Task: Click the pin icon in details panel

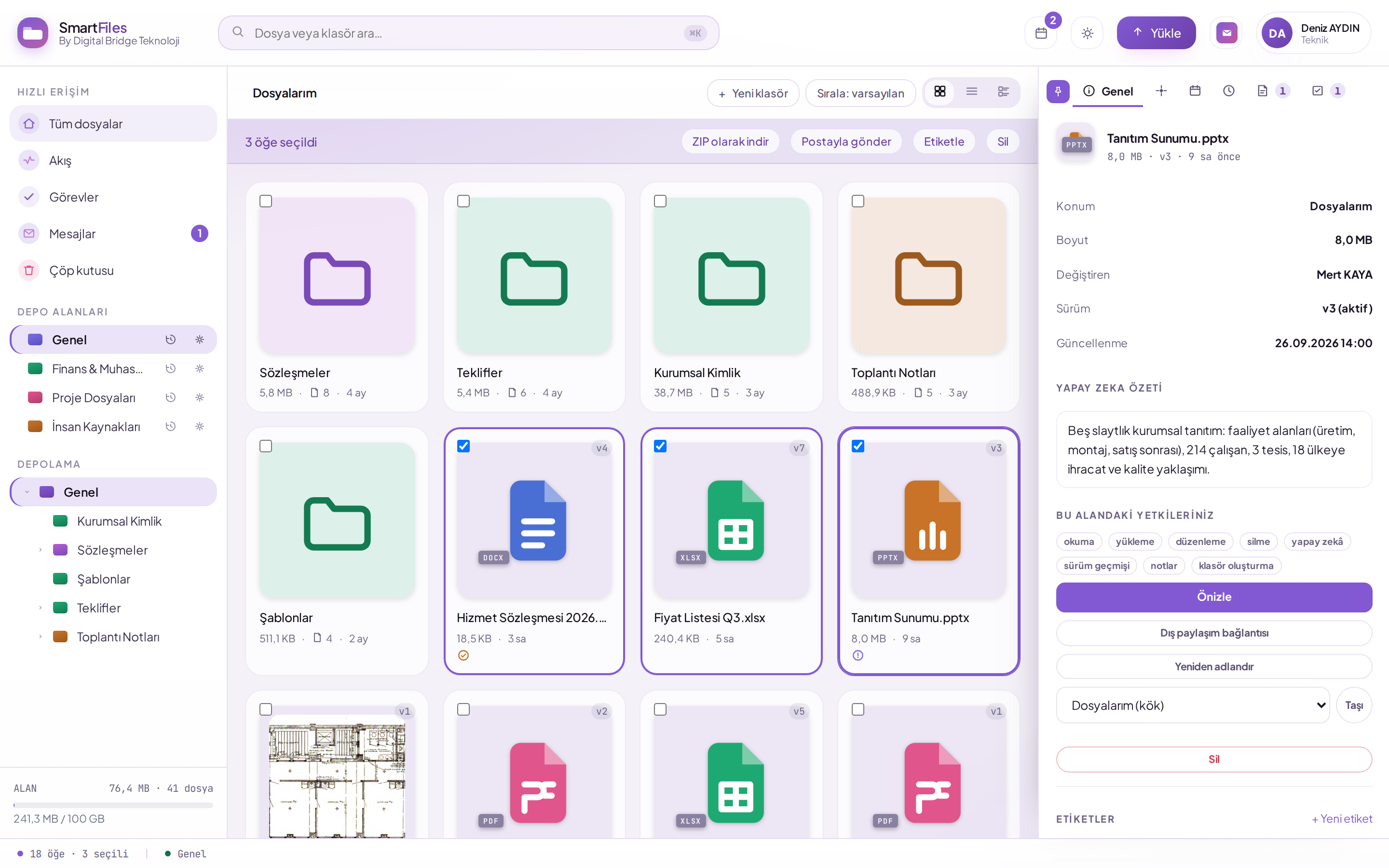Action: coord(1058,91)
